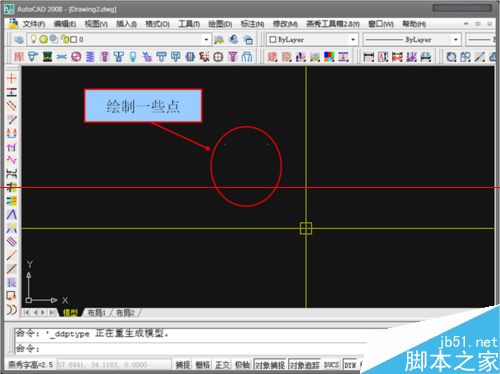Click the double arcs icon on left toolbar
500x374 pixels.
point(12,309)
